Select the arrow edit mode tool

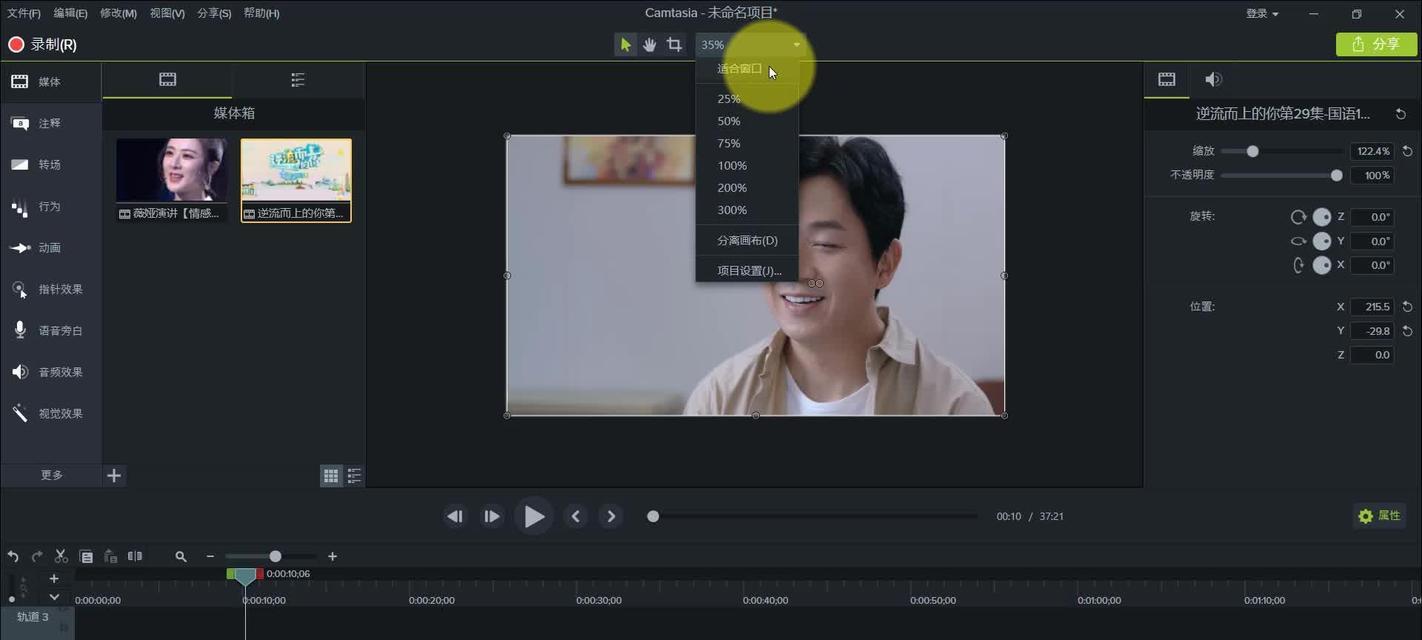click(625, 44)
